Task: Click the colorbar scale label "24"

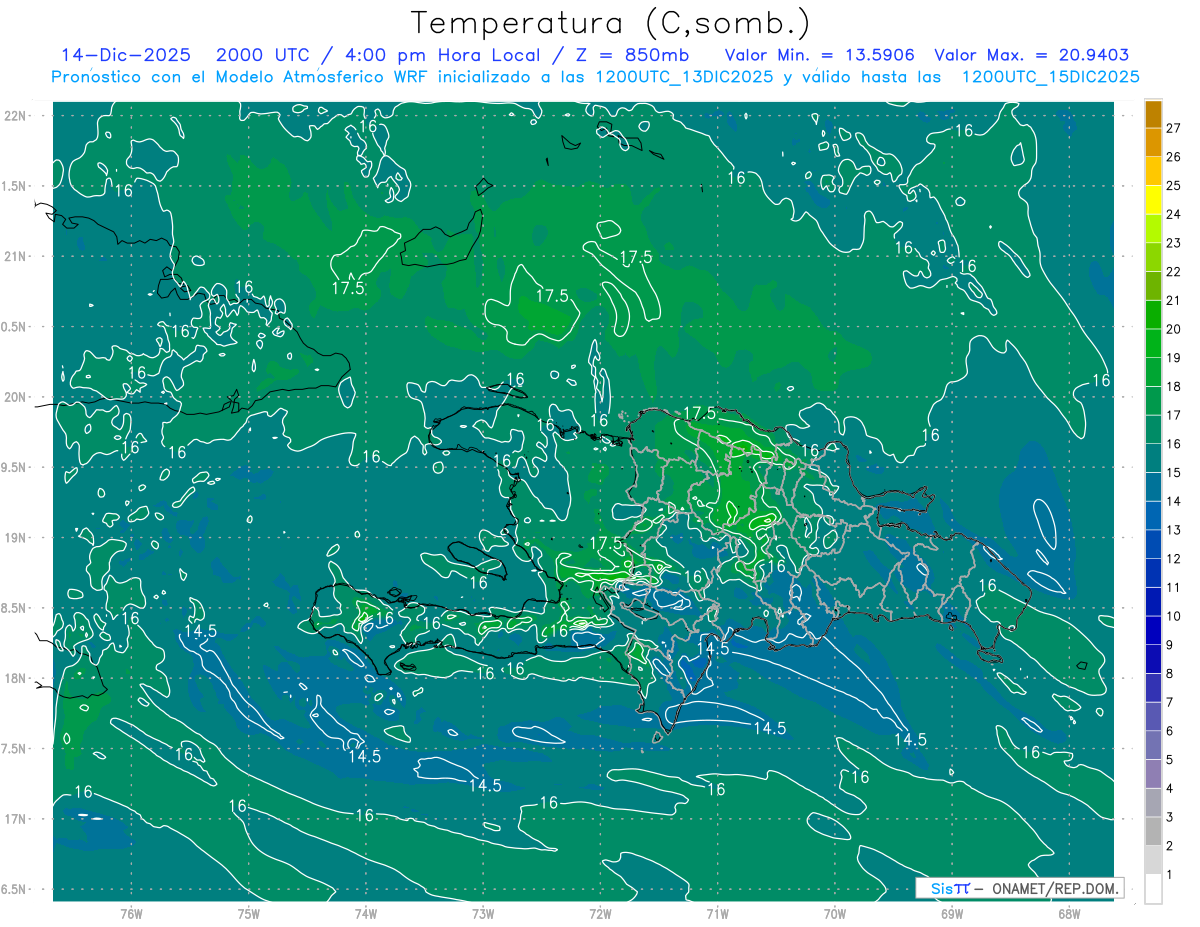Action: (1173, 214)
